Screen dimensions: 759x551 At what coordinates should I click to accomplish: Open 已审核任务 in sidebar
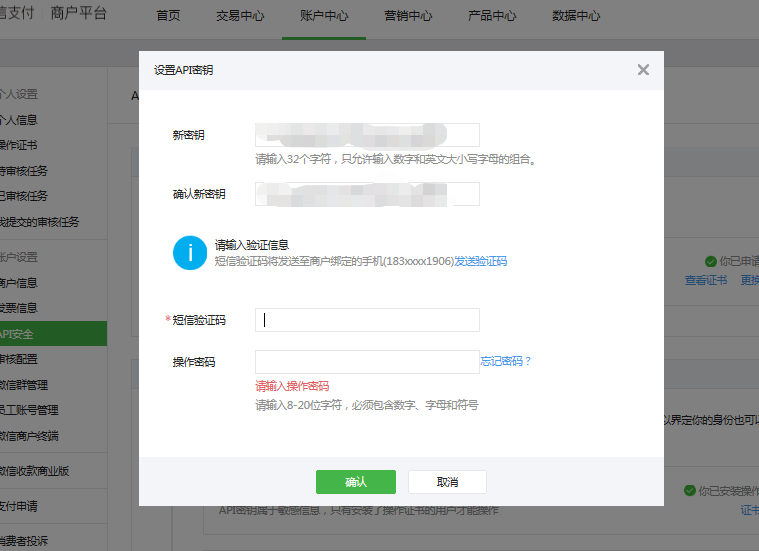(24, 196)
